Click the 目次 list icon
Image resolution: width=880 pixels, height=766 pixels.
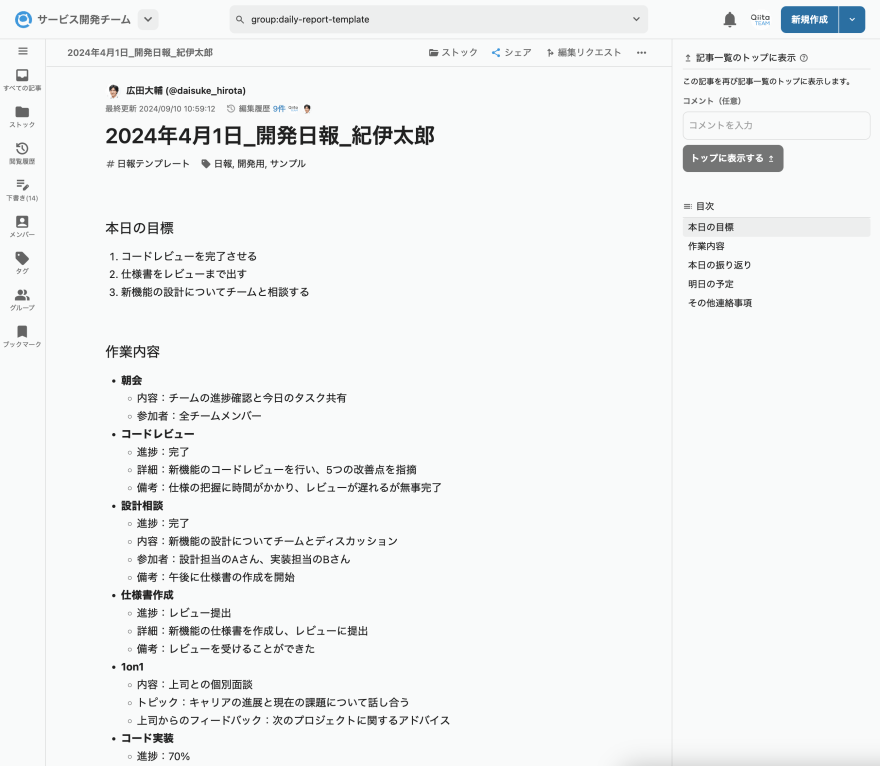(x=688, y=207)
